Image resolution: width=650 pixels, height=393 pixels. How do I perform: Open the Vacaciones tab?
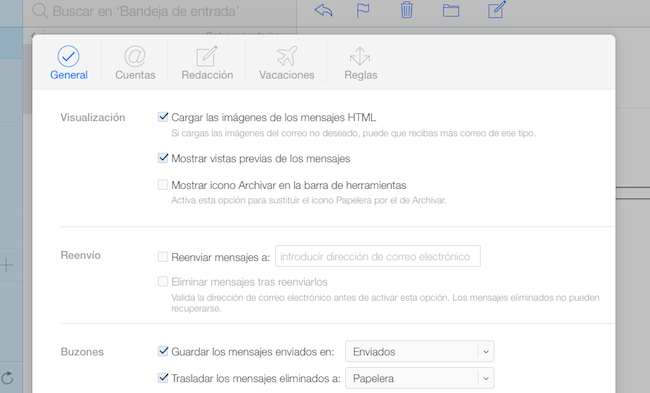tap(286, 63)
